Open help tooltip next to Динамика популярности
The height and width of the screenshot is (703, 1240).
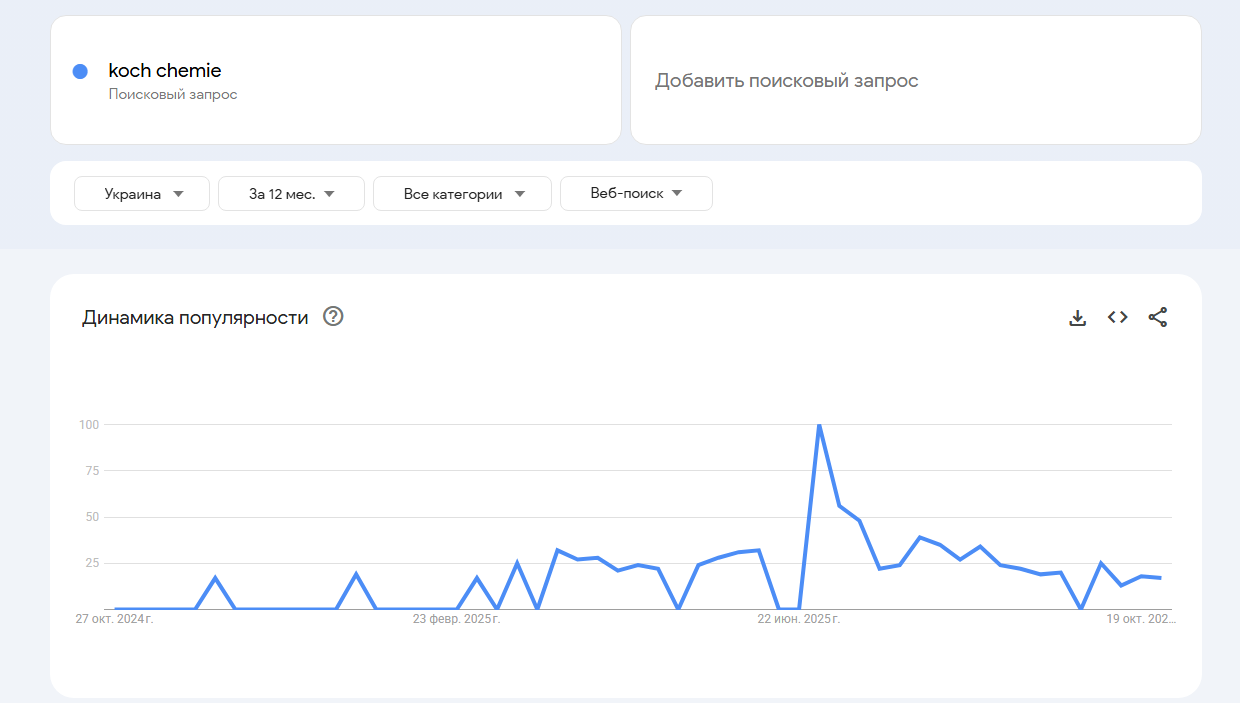click(333, 317)
